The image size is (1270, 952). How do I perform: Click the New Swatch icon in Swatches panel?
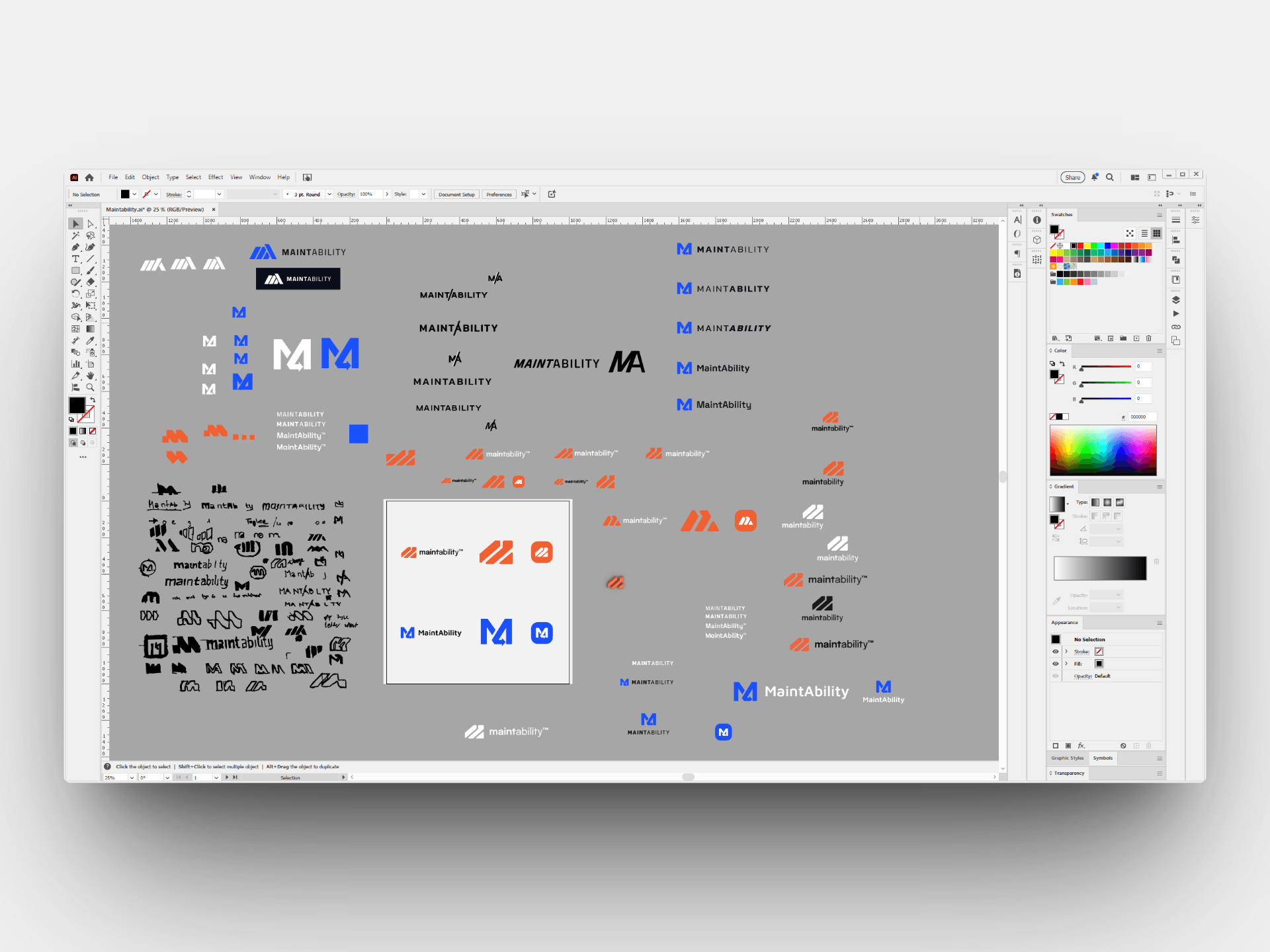click(1136, 338)
